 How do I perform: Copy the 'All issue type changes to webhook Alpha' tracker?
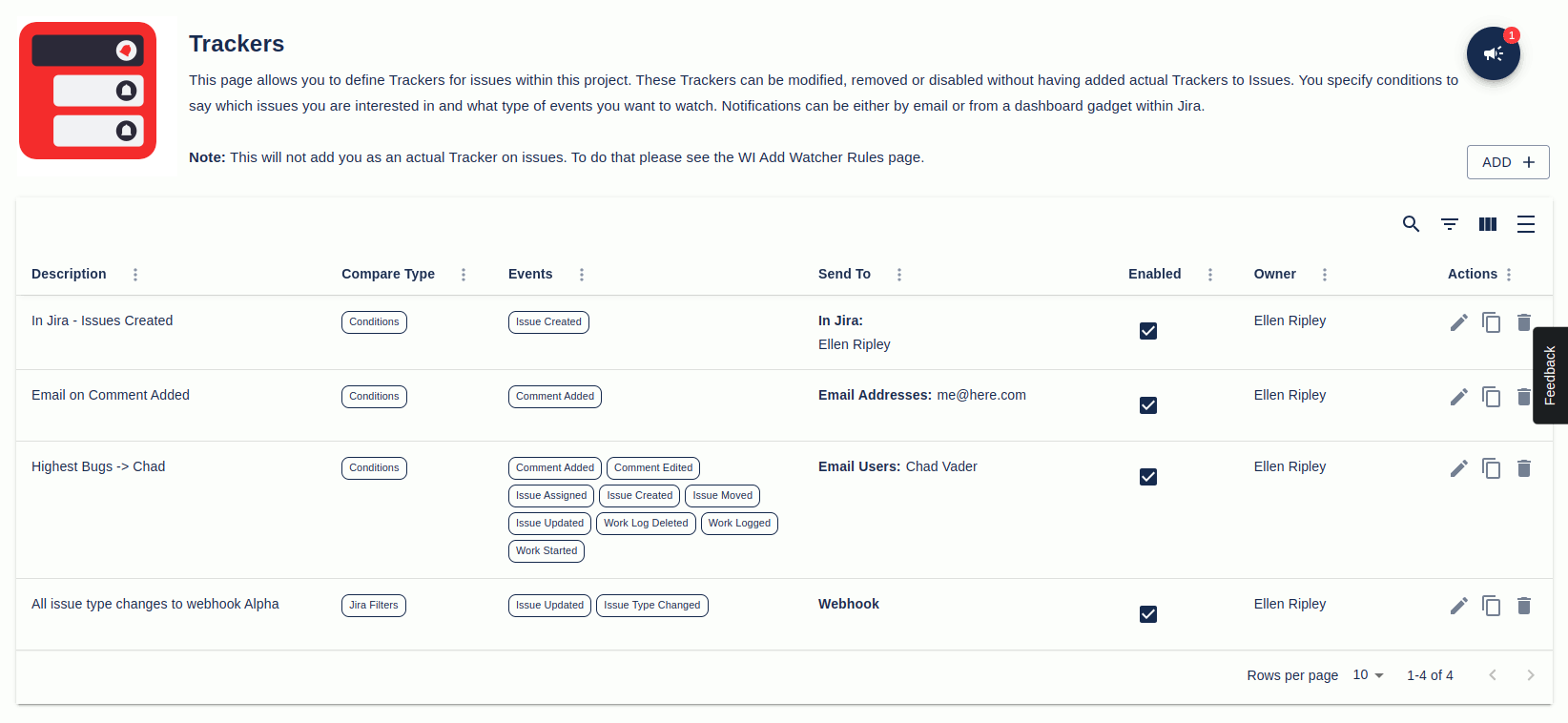coord(1492,606)
